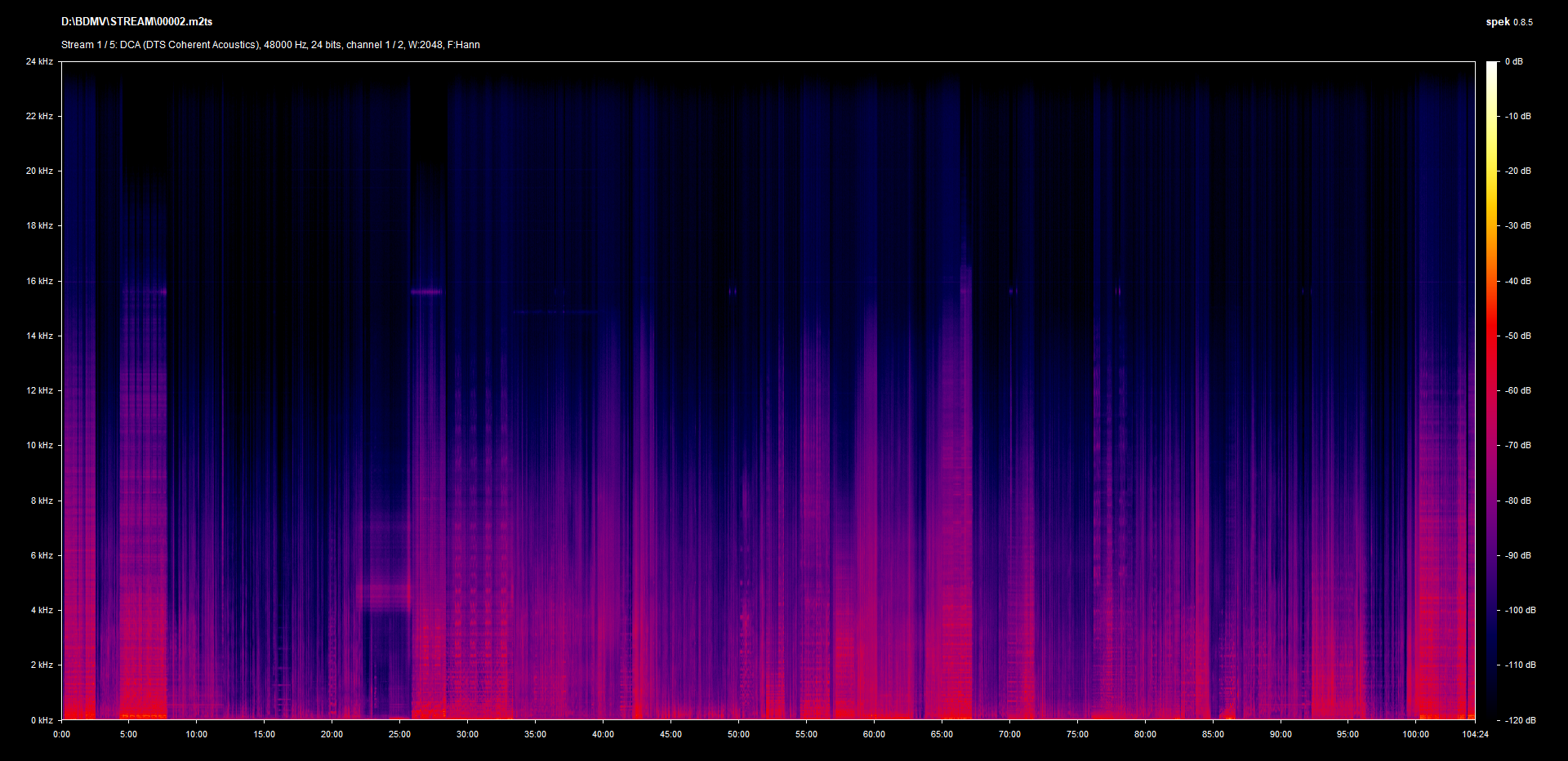
Task: Click the 25:00 time axis marker
Action: [399, 734]
